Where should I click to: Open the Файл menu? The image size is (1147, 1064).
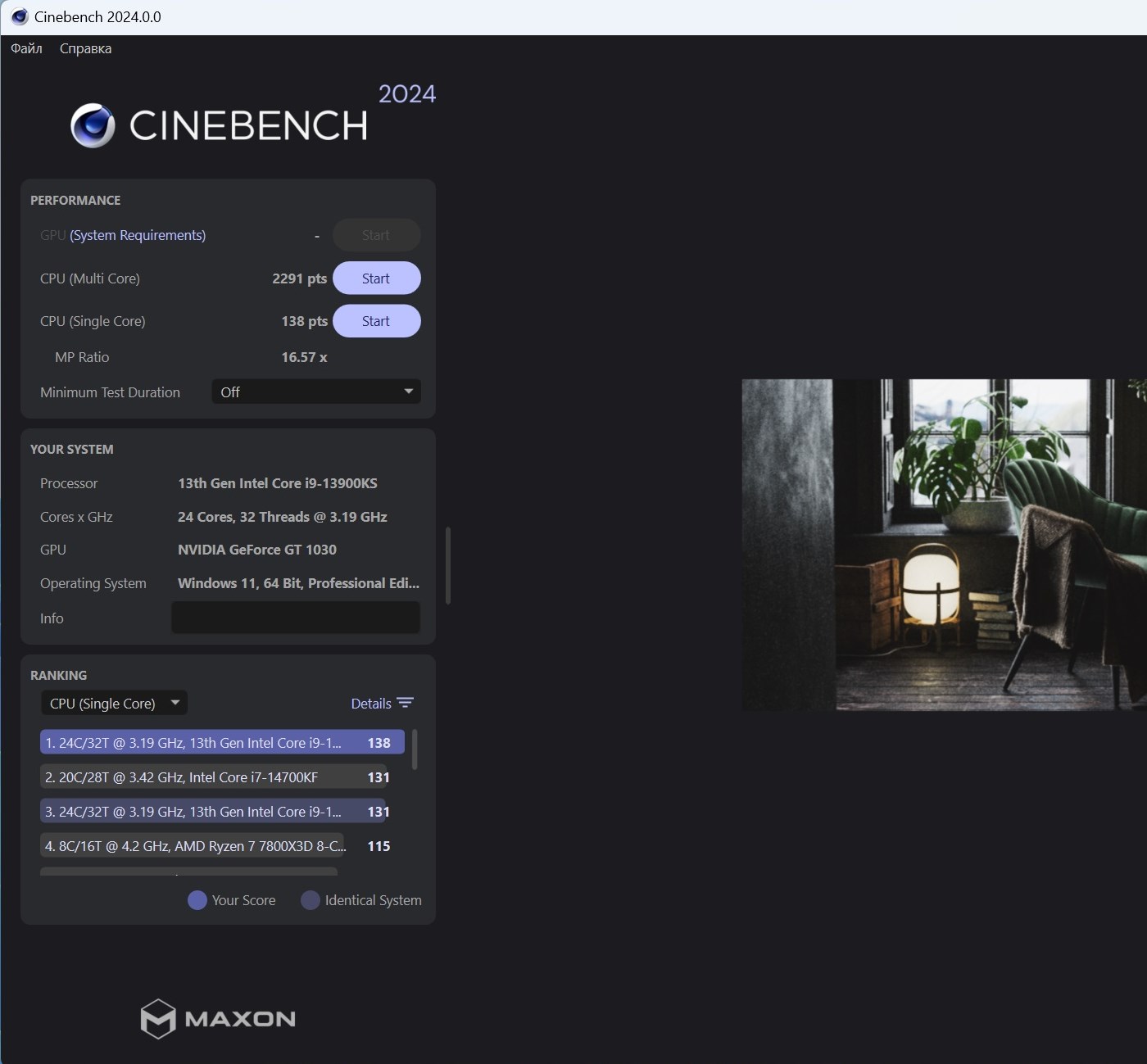click(26, 48)
